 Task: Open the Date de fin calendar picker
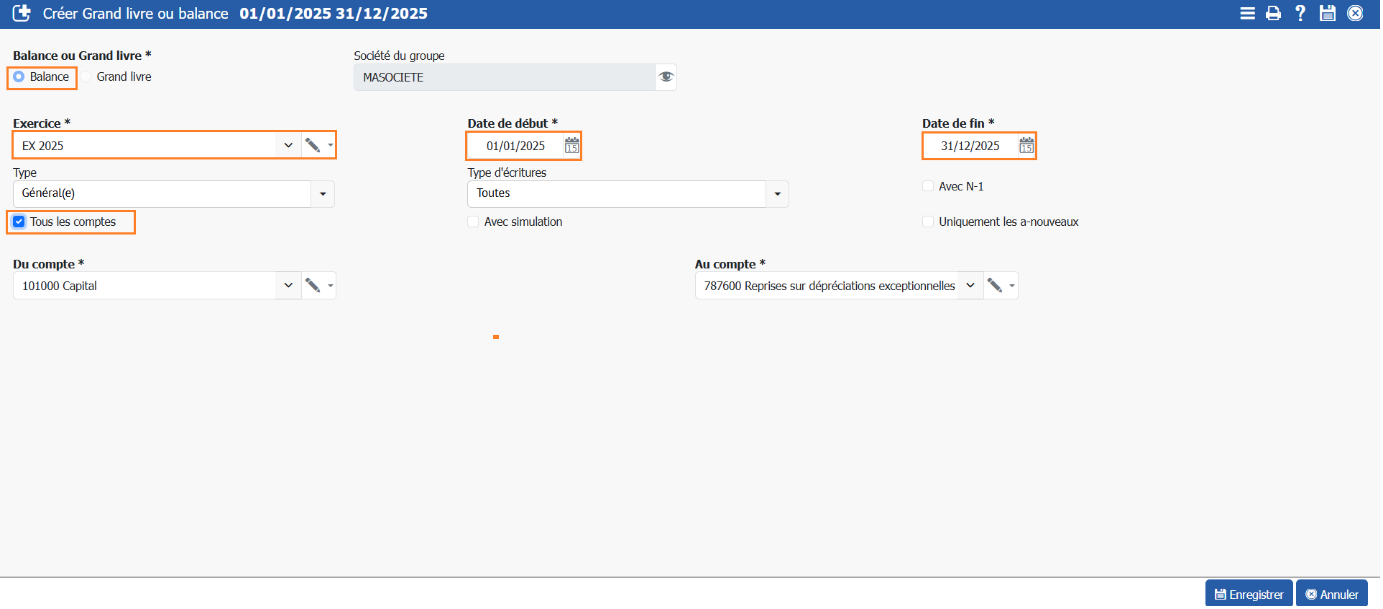tap(1026, 146)
